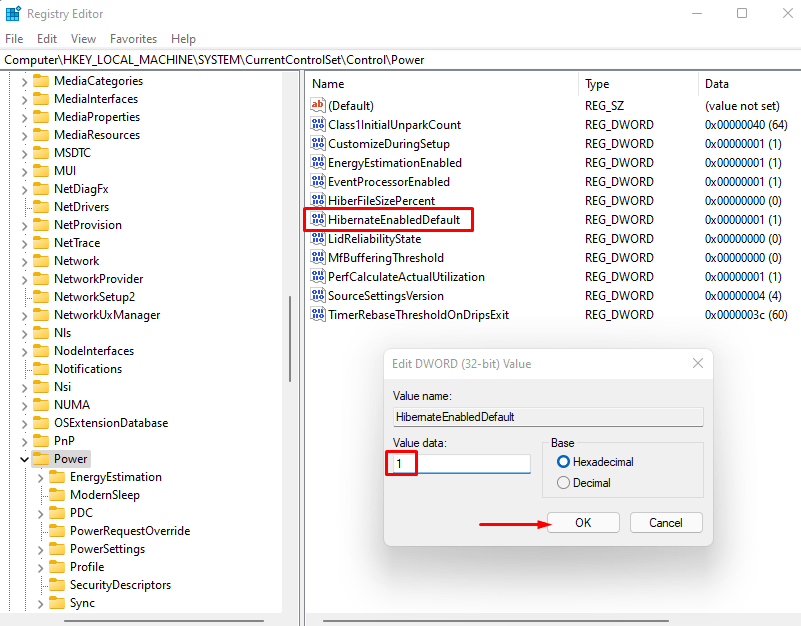Expand the Profile subkey
The width and height of the screenshot is (801, 626).
click(40, 567)
